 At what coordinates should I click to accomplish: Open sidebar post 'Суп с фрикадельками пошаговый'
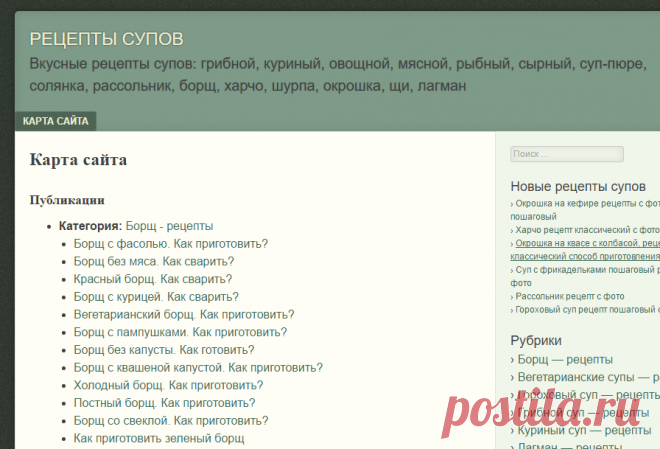click(587, 270)
